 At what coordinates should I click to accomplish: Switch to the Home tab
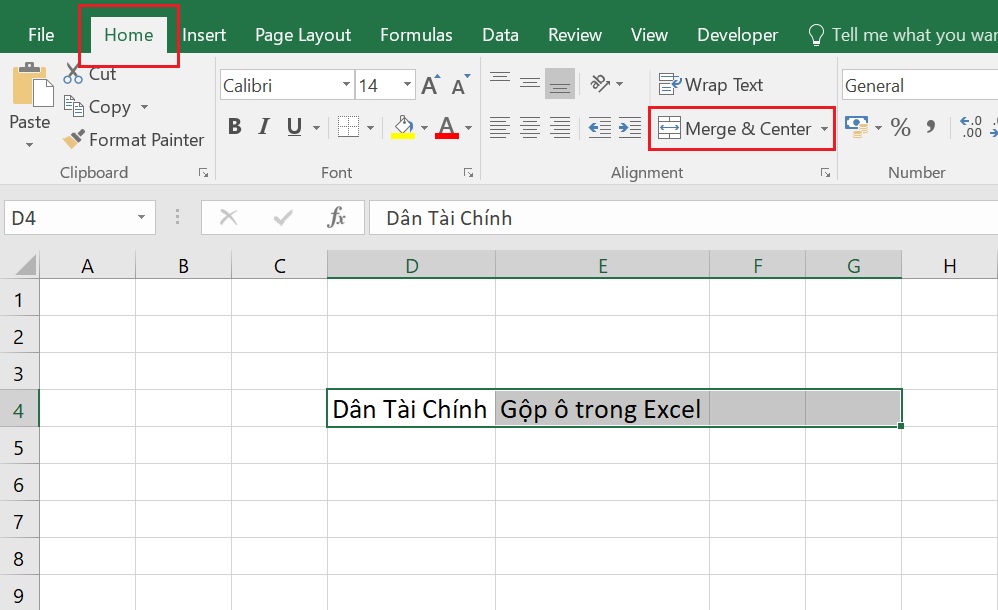coord(129,35)
